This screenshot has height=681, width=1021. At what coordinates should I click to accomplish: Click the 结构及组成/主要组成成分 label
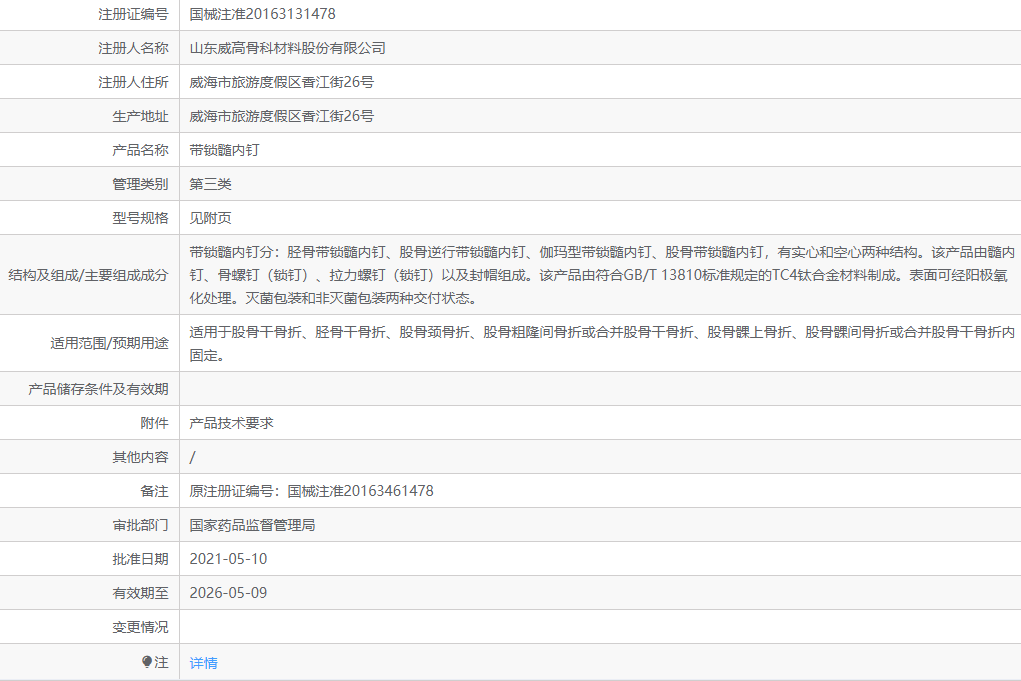(88, 275)
